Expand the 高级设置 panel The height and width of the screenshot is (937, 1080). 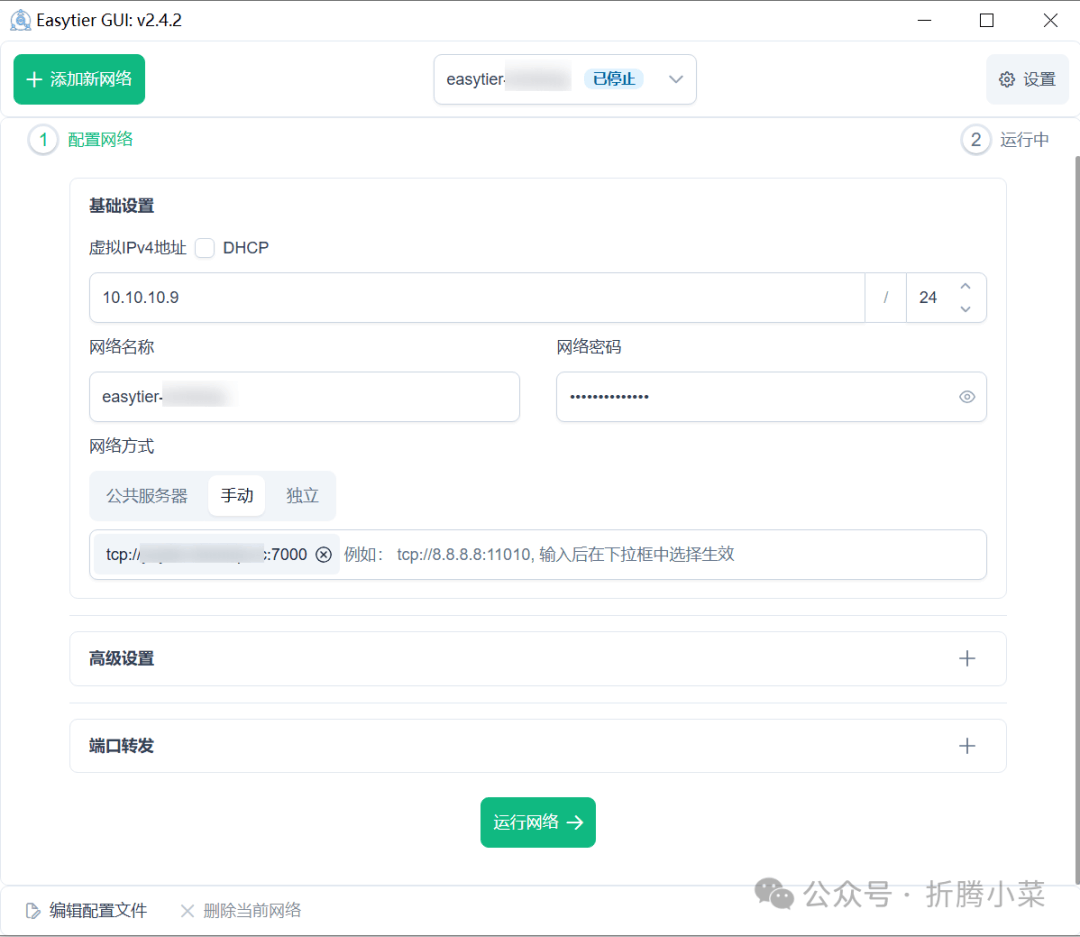500,658
